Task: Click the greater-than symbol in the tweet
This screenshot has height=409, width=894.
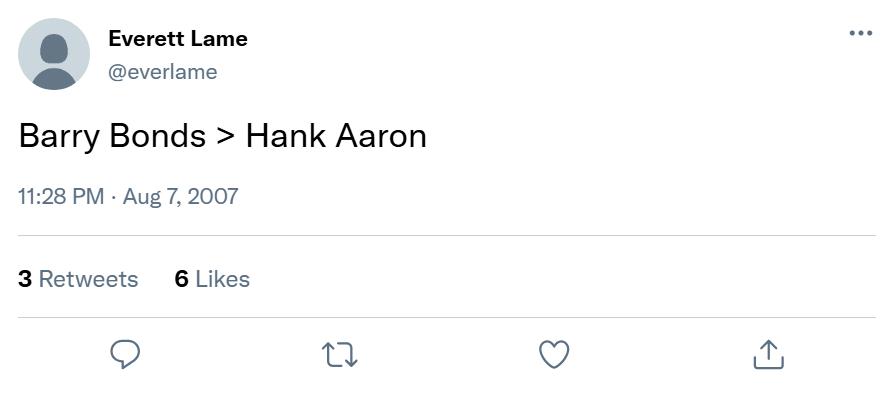Action: [225, 137]
